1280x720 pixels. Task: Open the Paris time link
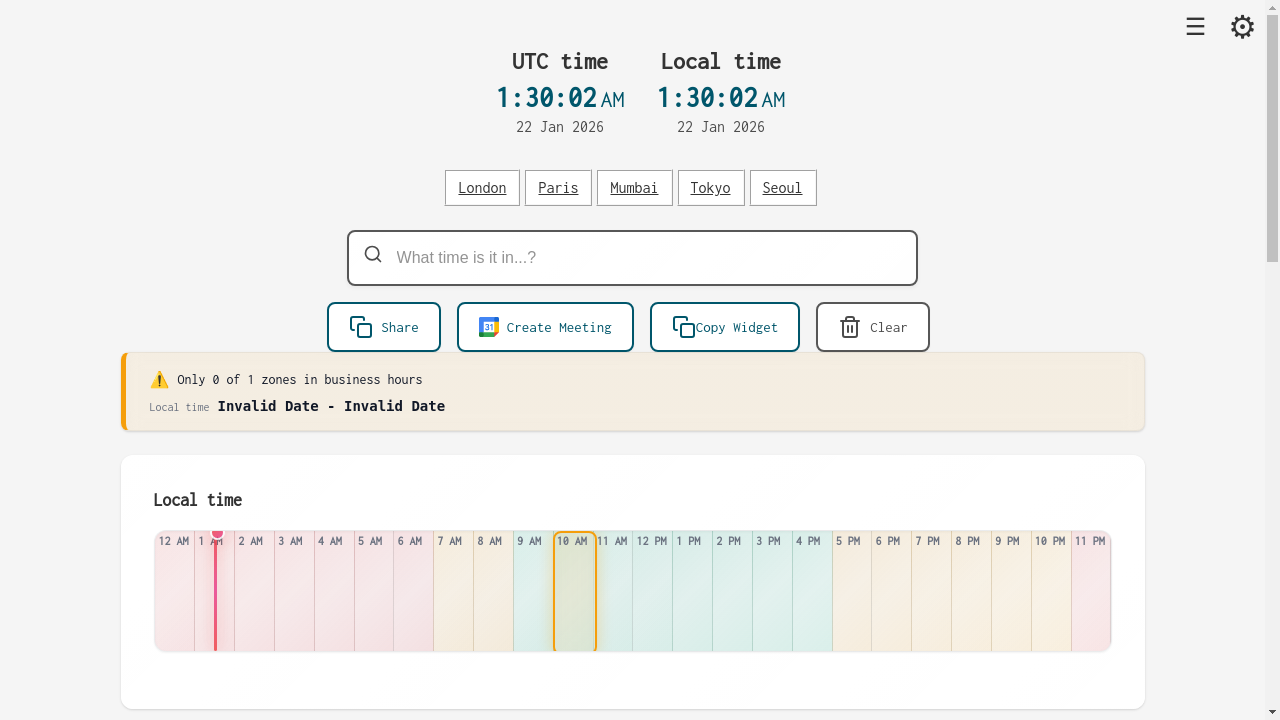pos(558,188)
